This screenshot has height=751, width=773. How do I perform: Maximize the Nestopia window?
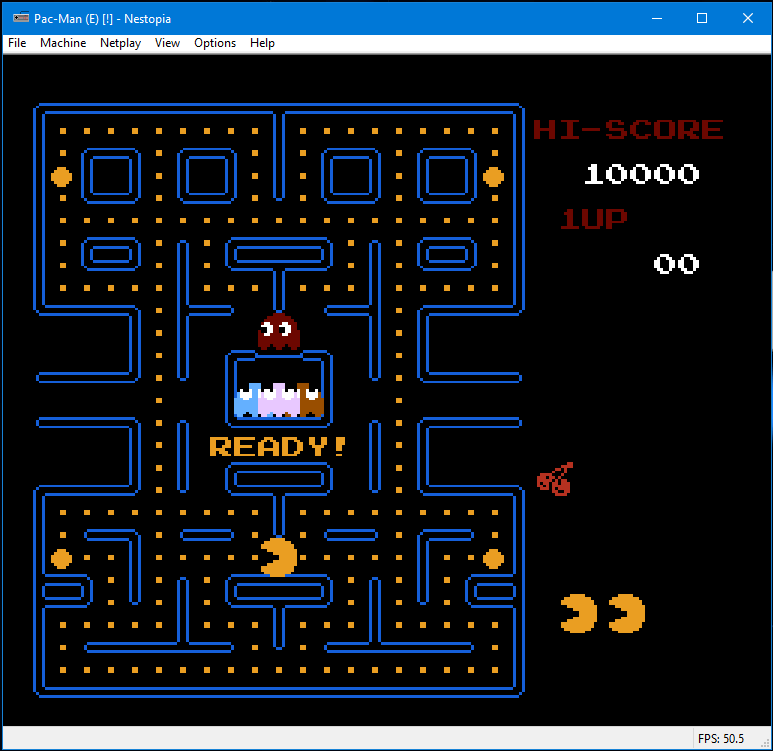pyautogui.click(x=702, y=18)
